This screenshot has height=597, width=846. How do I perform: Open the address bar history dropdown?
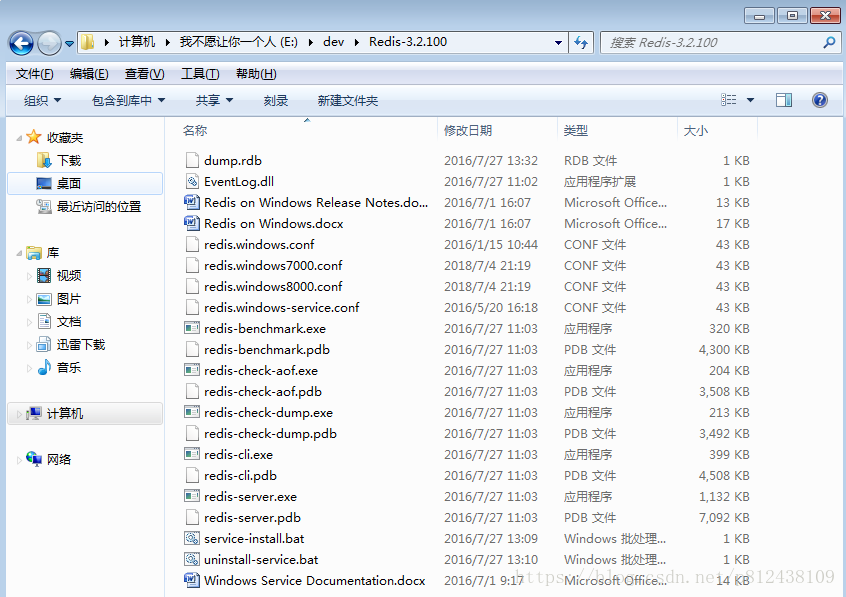(558, 42)
